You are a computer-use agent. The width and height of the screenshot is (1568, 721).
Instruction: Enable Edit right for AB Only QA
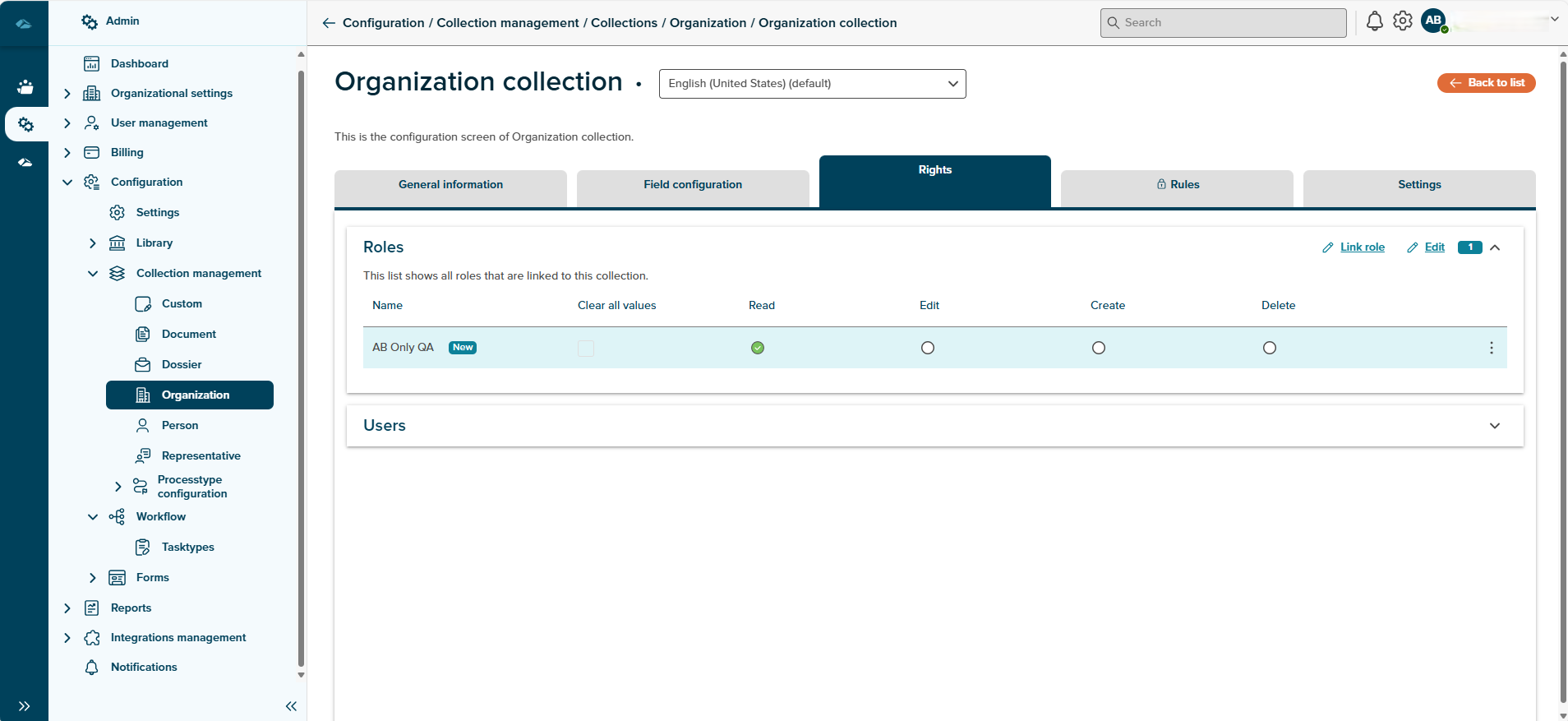point(928,348)
